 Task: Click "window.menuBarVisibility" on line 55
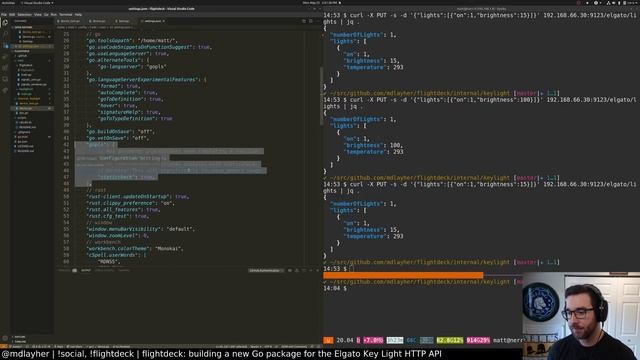tap(124, 229)
